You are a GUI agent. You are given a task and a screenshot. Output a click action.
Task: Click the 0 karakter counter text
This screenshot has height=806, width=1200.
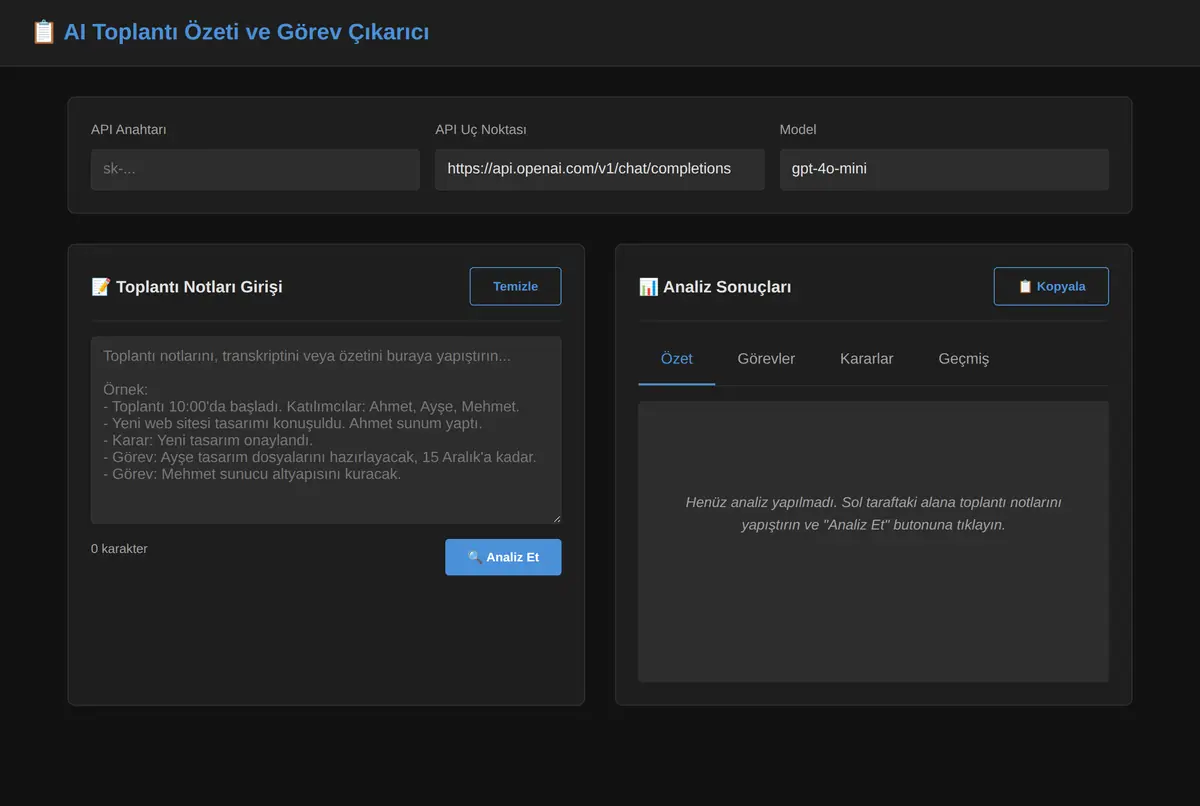pyautogui.click(x=119, y=548)
